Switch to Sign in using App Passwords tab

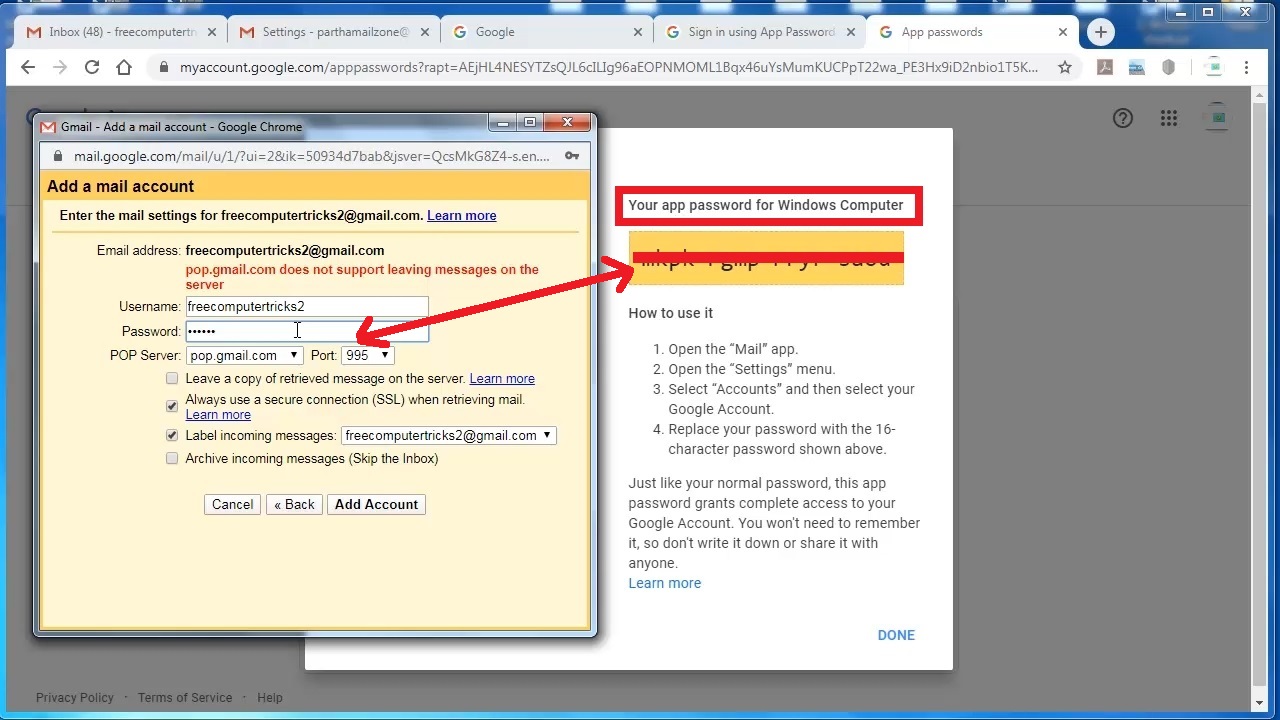click(x=760, y=32)
